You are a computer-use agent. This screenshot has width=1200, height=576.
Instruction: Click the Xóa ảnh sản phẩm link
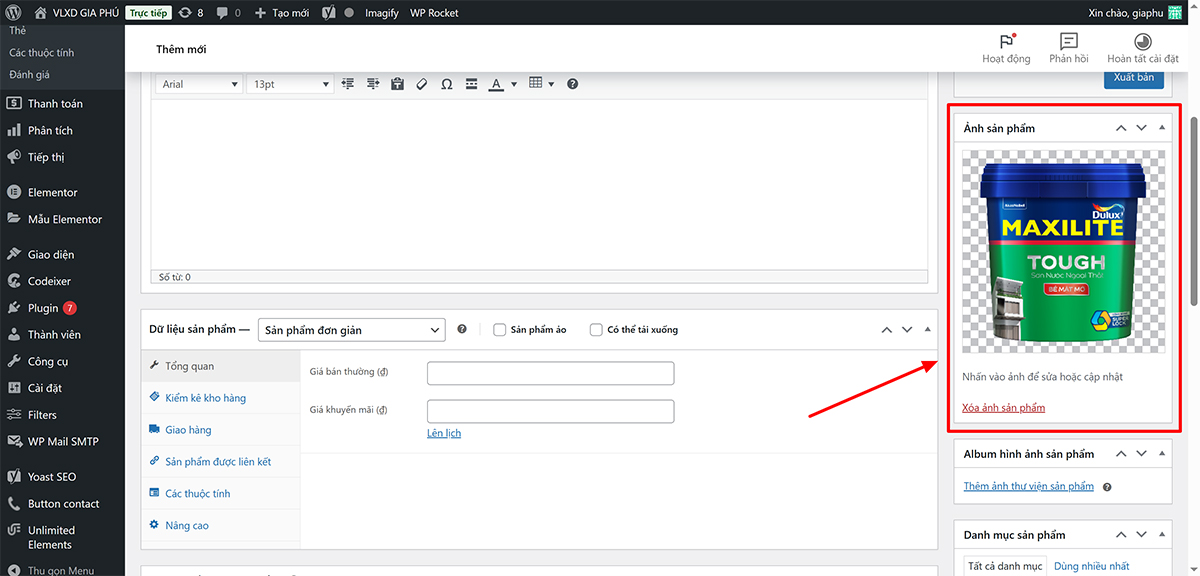pos(1003,408)
